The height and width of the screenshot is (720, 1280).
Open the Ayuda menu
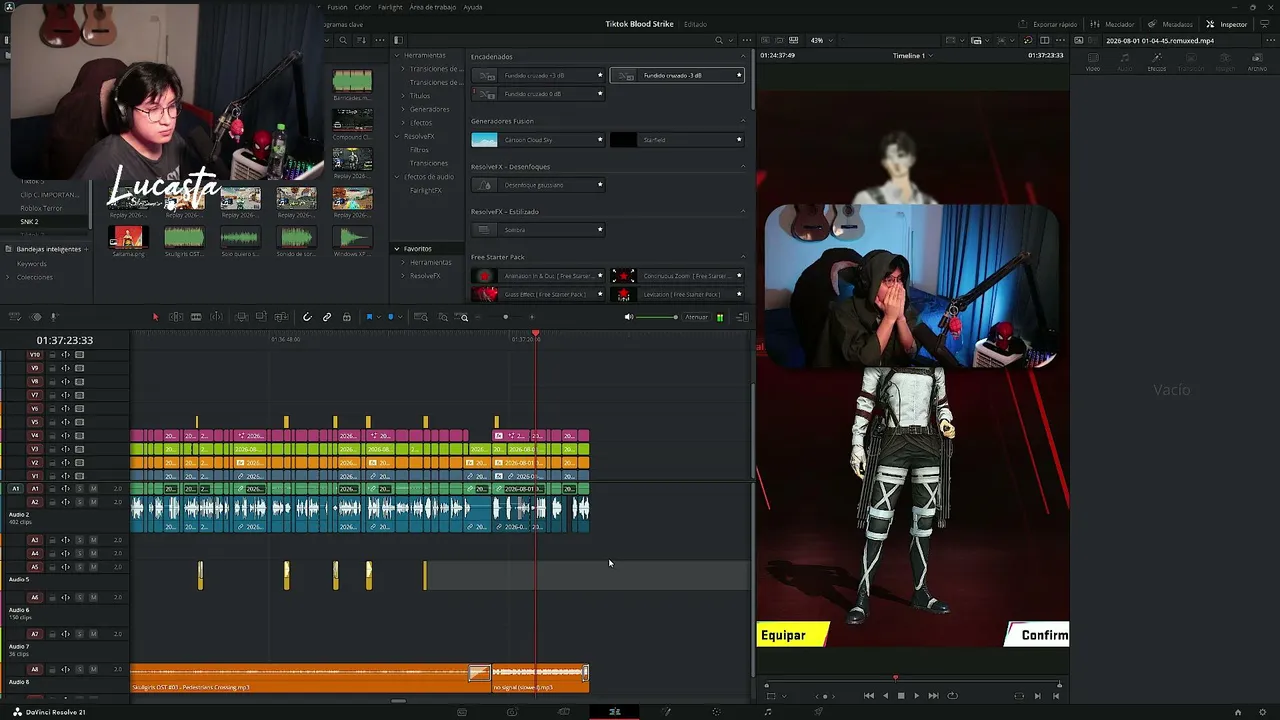click(472, 7)
